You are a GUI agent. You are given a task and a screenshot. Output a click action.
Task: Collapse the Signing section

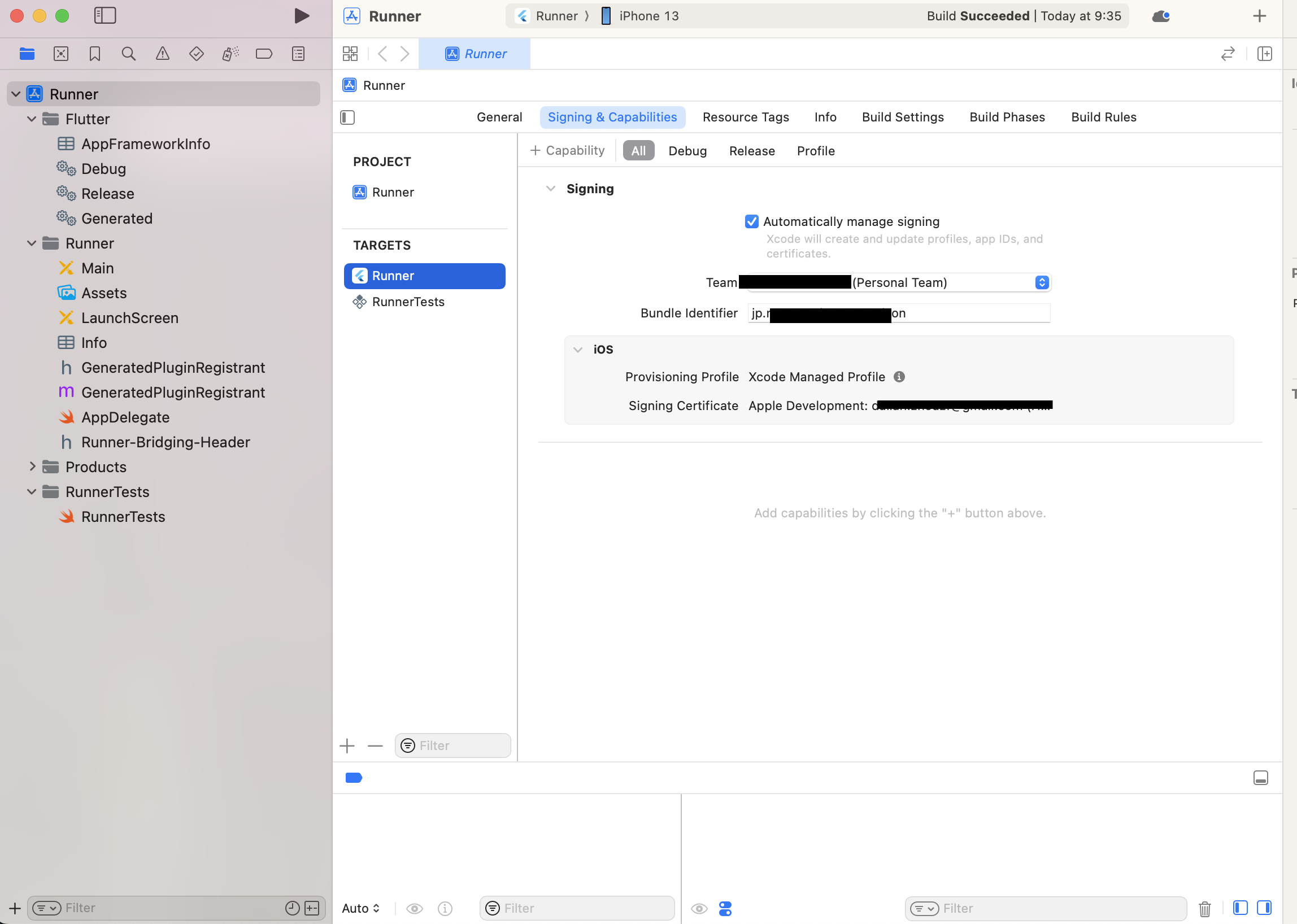(x=550, y=189)
